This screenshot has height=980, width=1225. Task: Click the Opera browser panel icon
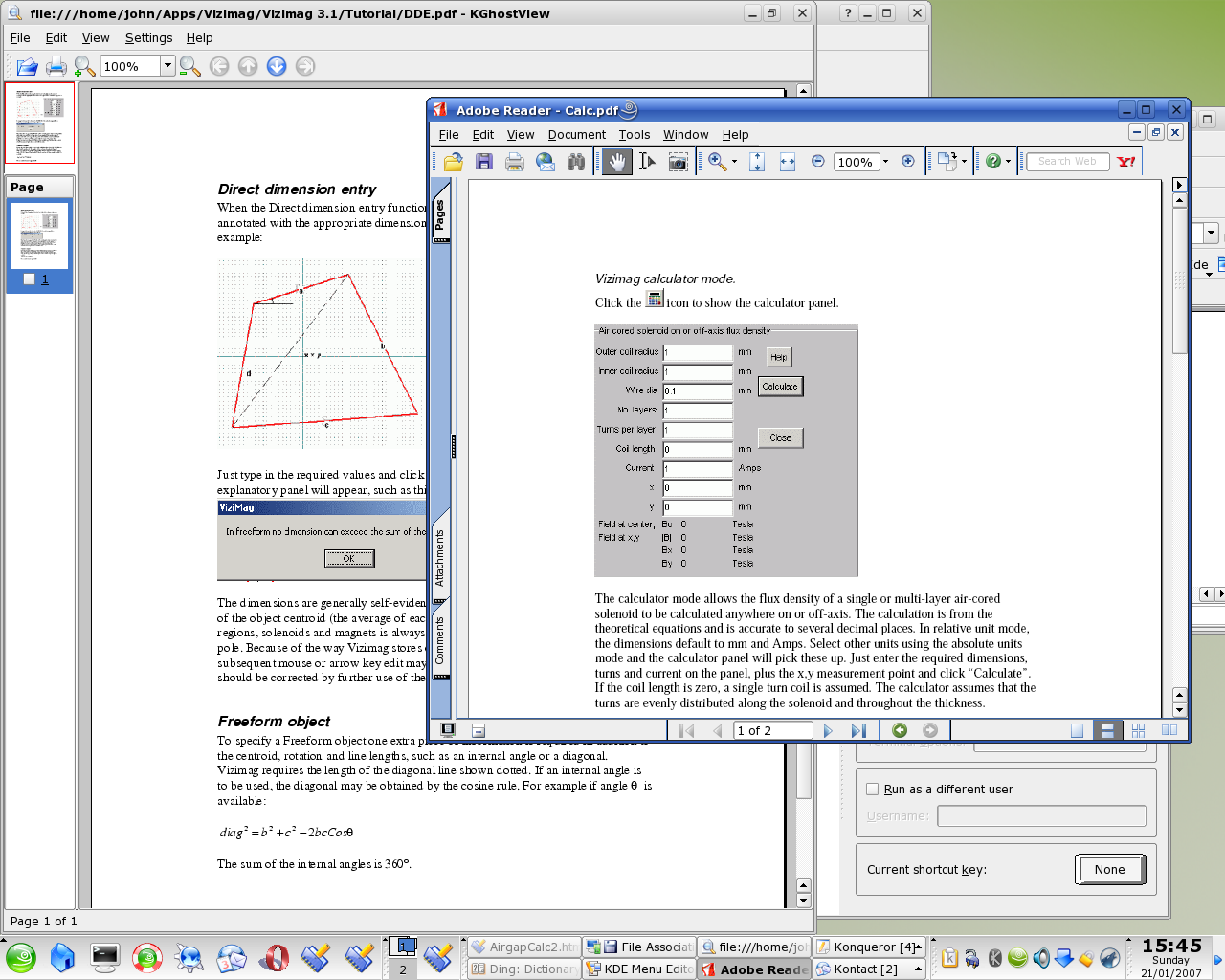pyautogui.click(x=274, y=958)
